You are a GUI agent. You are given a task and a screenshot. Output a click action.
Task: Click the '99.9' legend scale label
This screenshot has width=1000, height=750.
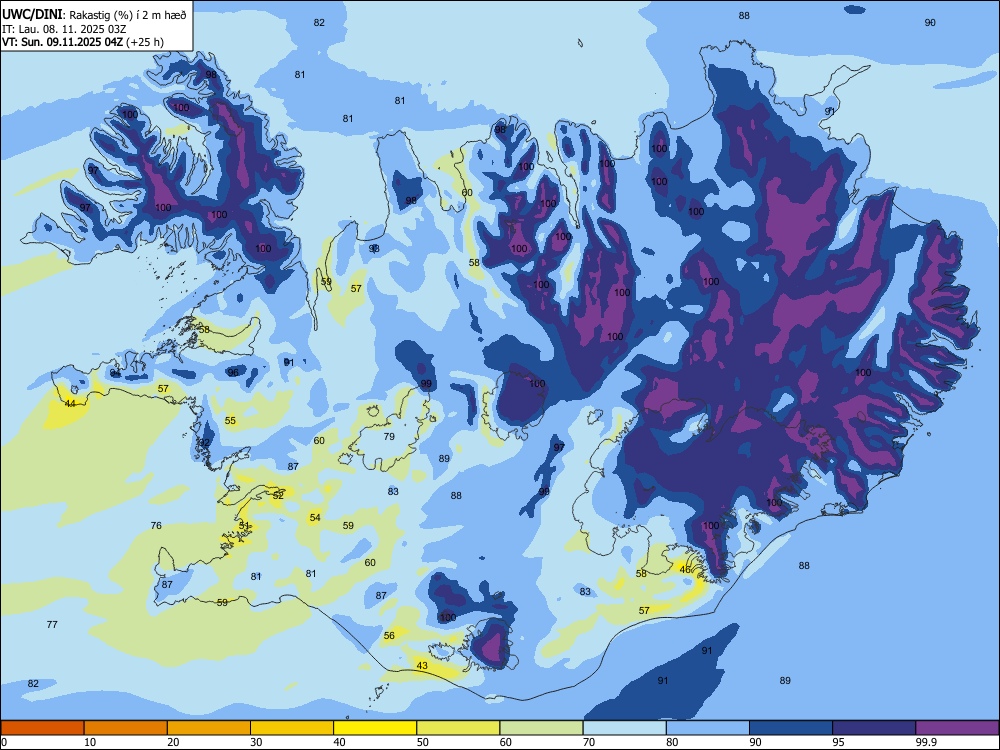[926, 742]
